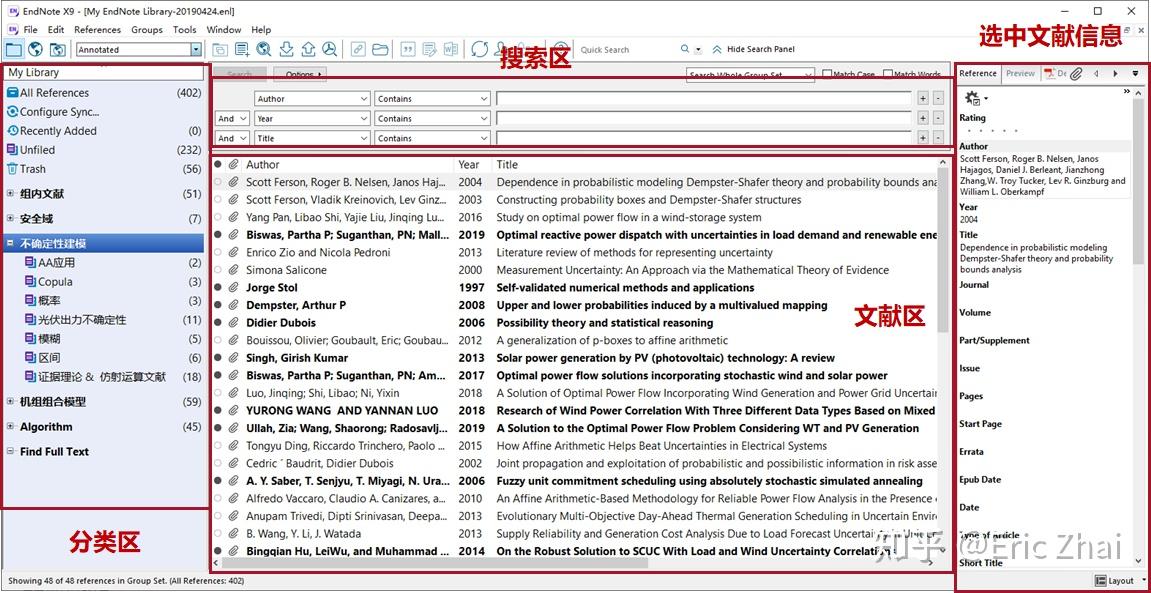Enable the Match Words checkbox
The height and width of the screenshot is (593, 1151).
(887, 74)
